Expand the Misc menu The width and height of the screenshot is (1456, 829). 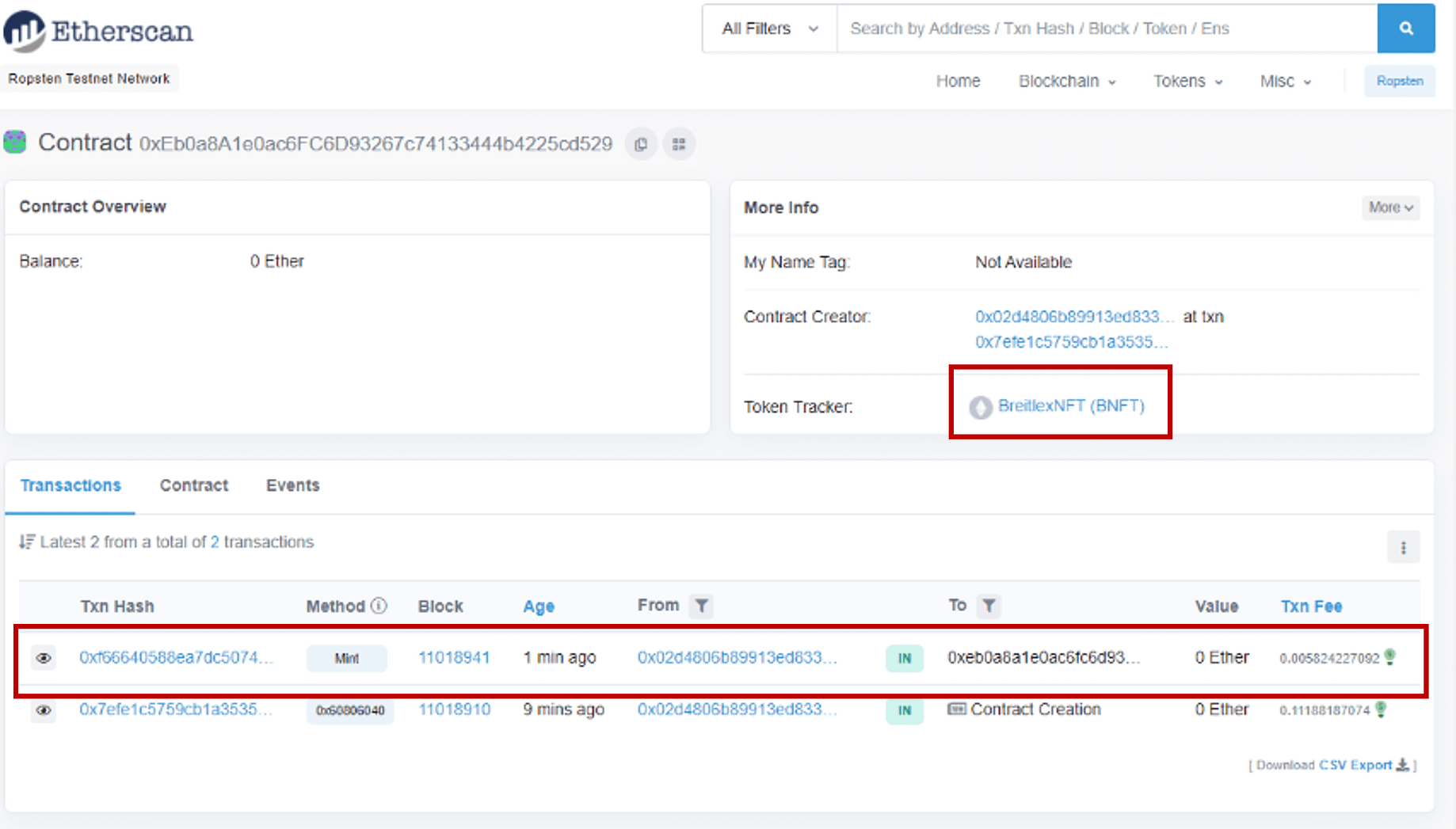click(1285, 82)
